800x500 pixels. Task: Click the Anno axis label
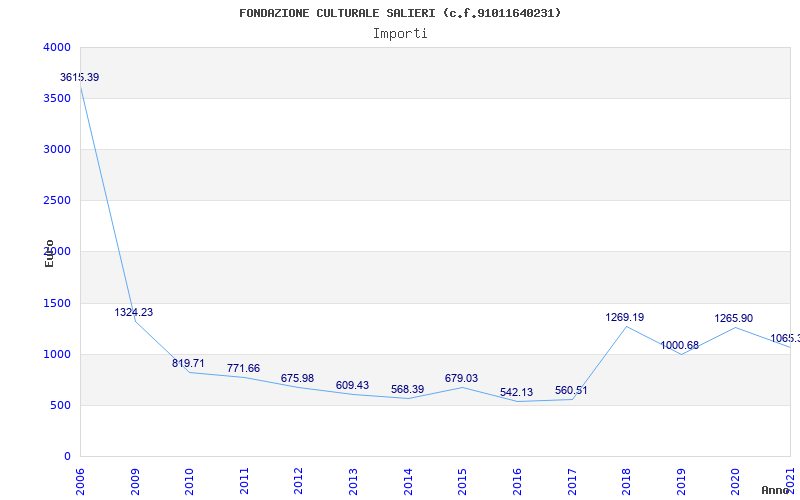pyautogui.click(x=776, y=490)
